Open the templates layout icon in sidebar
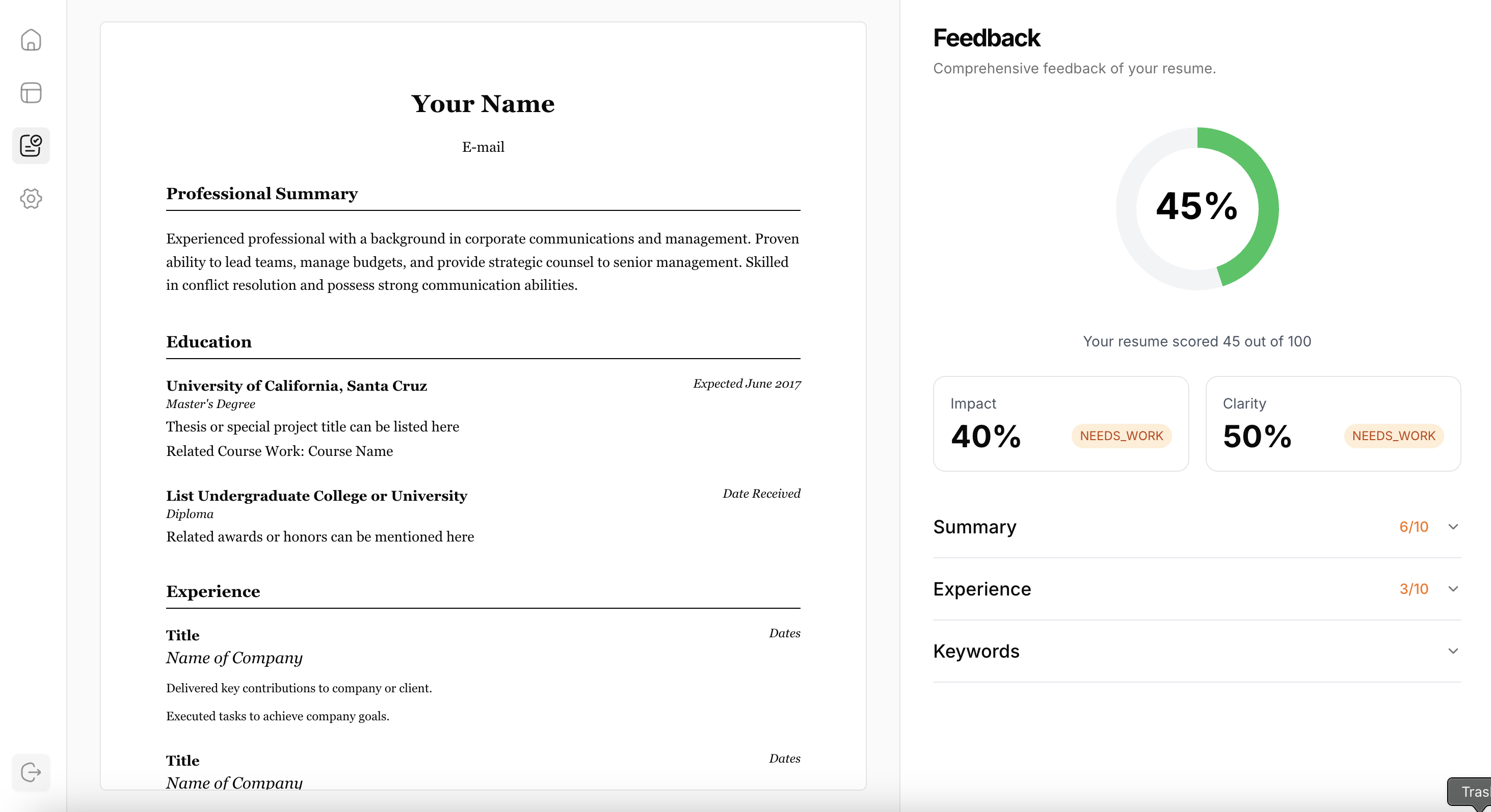1491x812 pixels. [x=31, y=93]
